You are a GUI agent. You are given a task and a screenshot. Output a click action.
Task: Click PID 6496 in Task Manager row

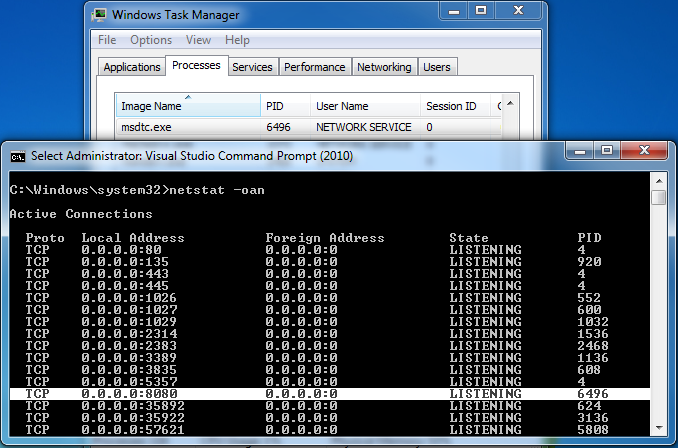point(278,127)
